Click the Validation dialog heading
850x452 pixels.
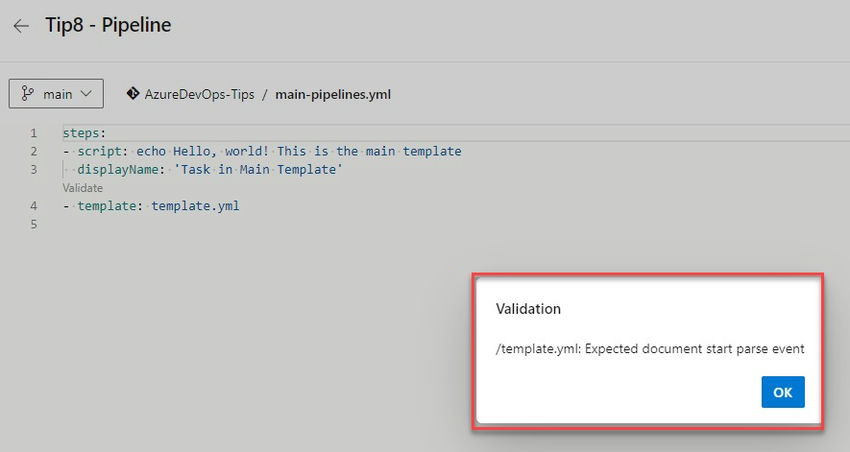(x=528, y=309)
